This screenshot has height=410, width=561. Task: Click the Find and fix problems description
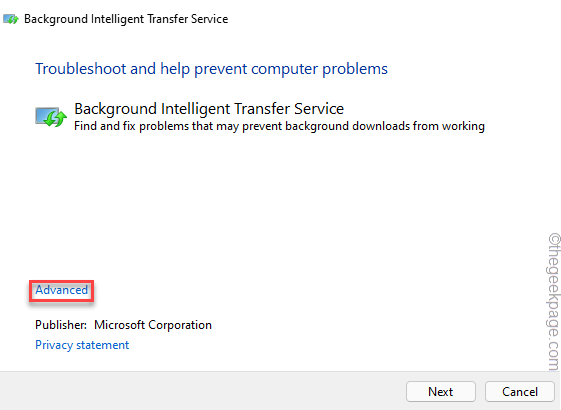point(279,126)
